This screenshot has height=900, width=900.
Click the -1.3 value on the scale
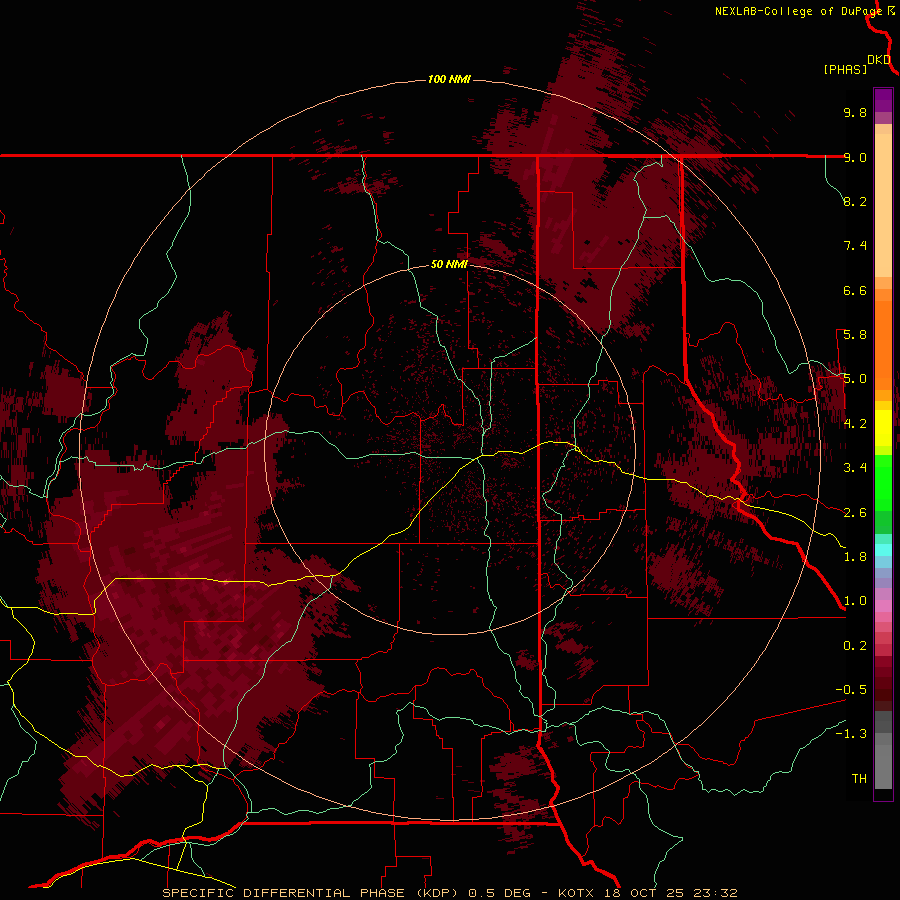click(x=851, y=734)
